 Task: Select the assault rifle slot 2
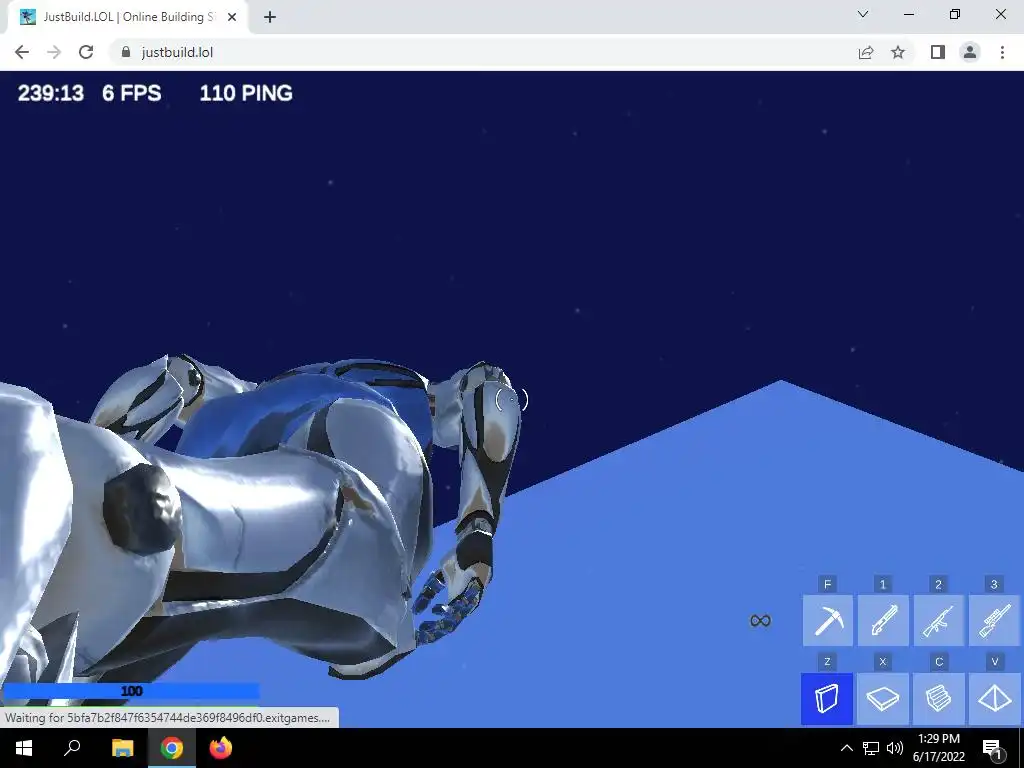point(938,620)
